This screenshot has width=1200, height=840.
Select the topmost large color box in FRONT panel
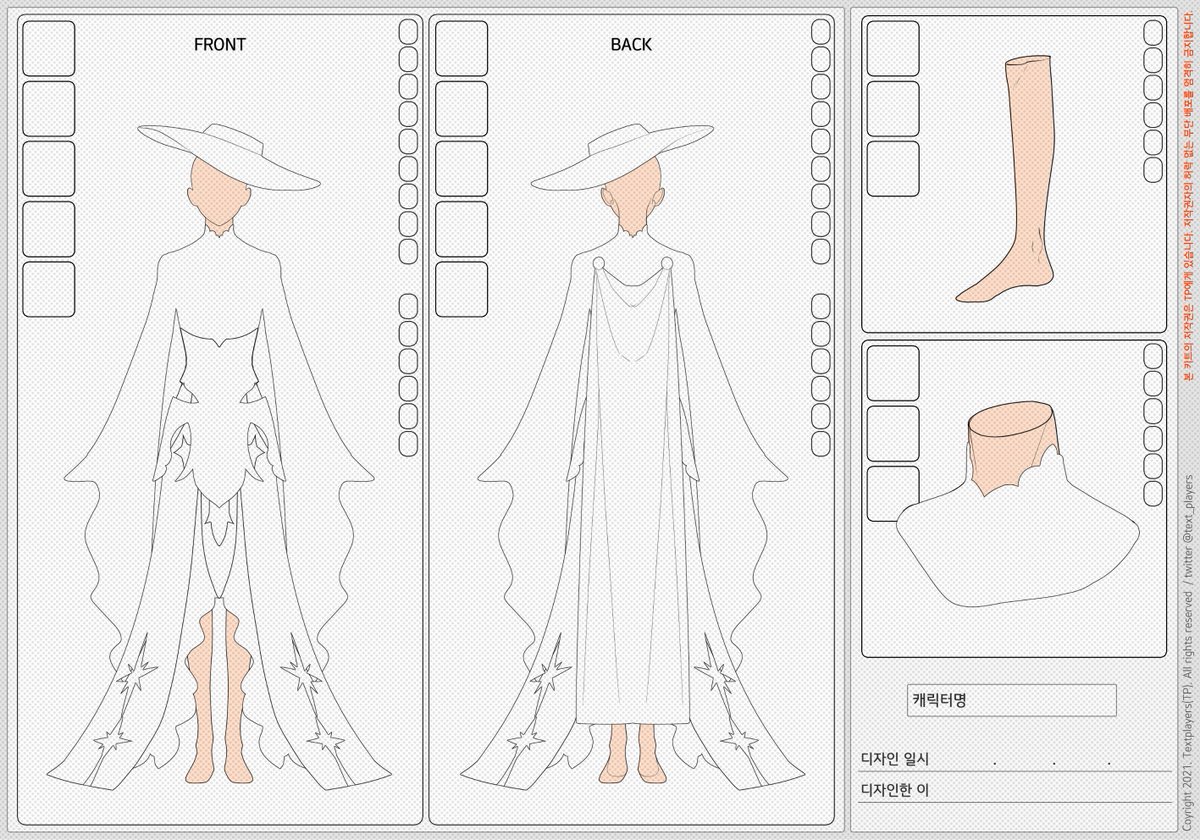point(49,48)
